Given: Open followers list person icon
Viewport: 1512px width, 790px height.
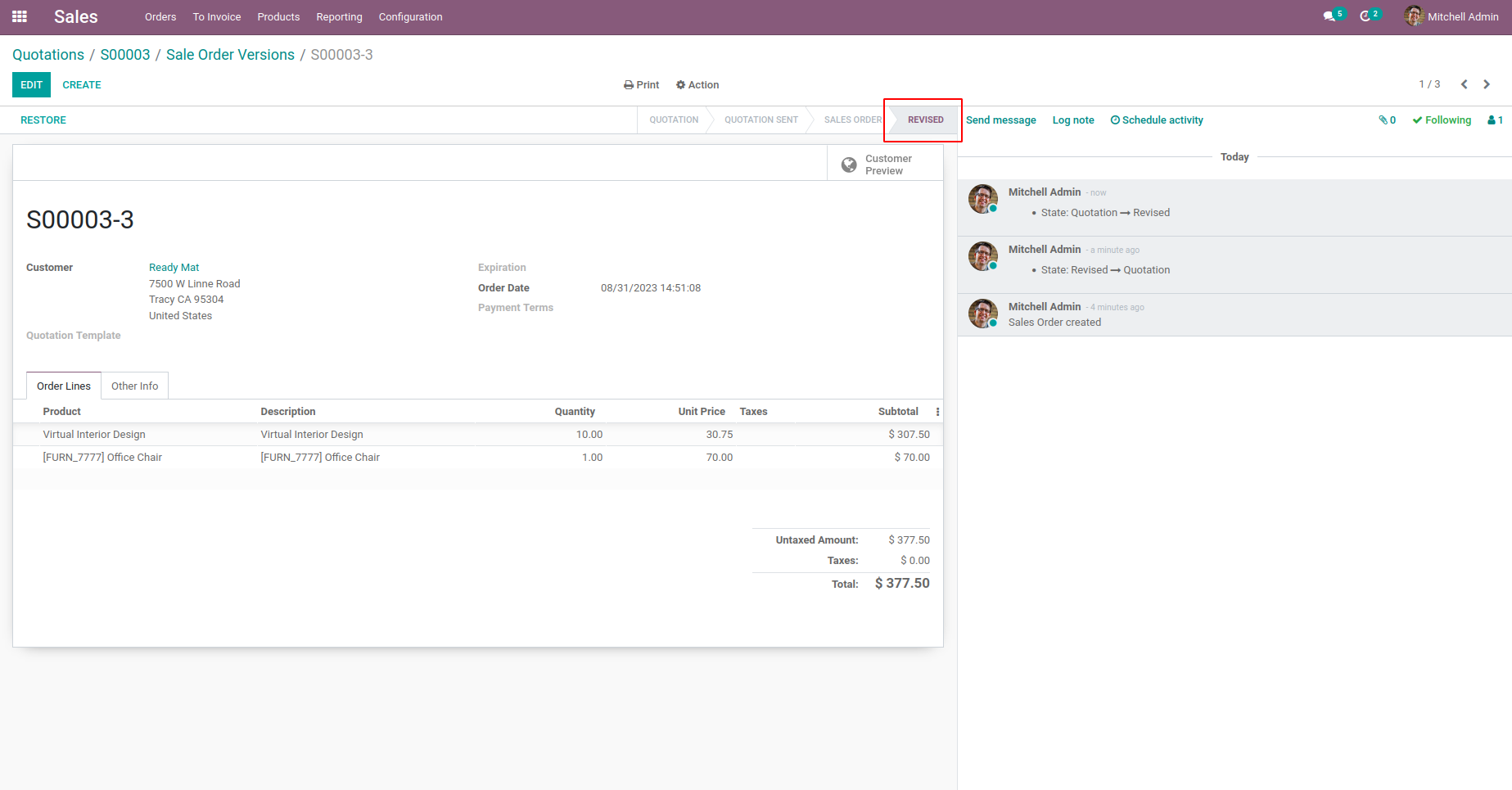Looking at the screenshot, I should (1495, 120).
